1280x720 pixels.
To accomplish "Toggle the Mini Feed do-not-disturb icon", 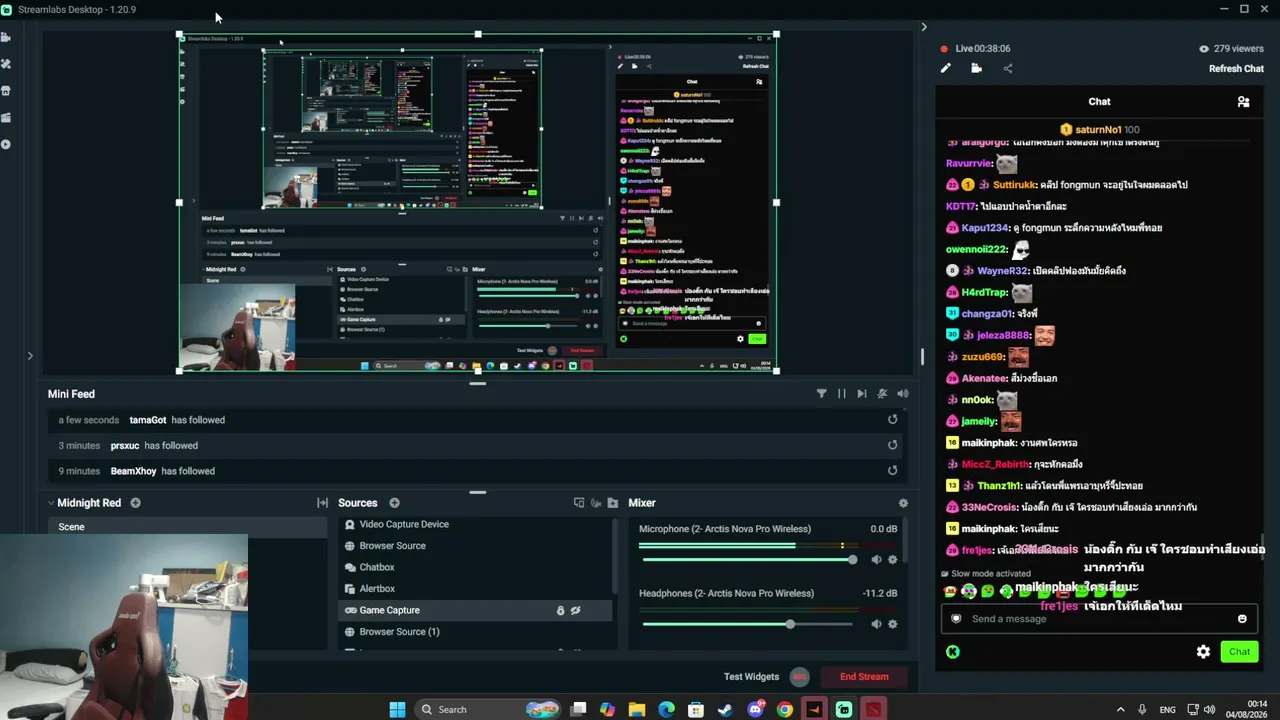I will coord(882,394).
